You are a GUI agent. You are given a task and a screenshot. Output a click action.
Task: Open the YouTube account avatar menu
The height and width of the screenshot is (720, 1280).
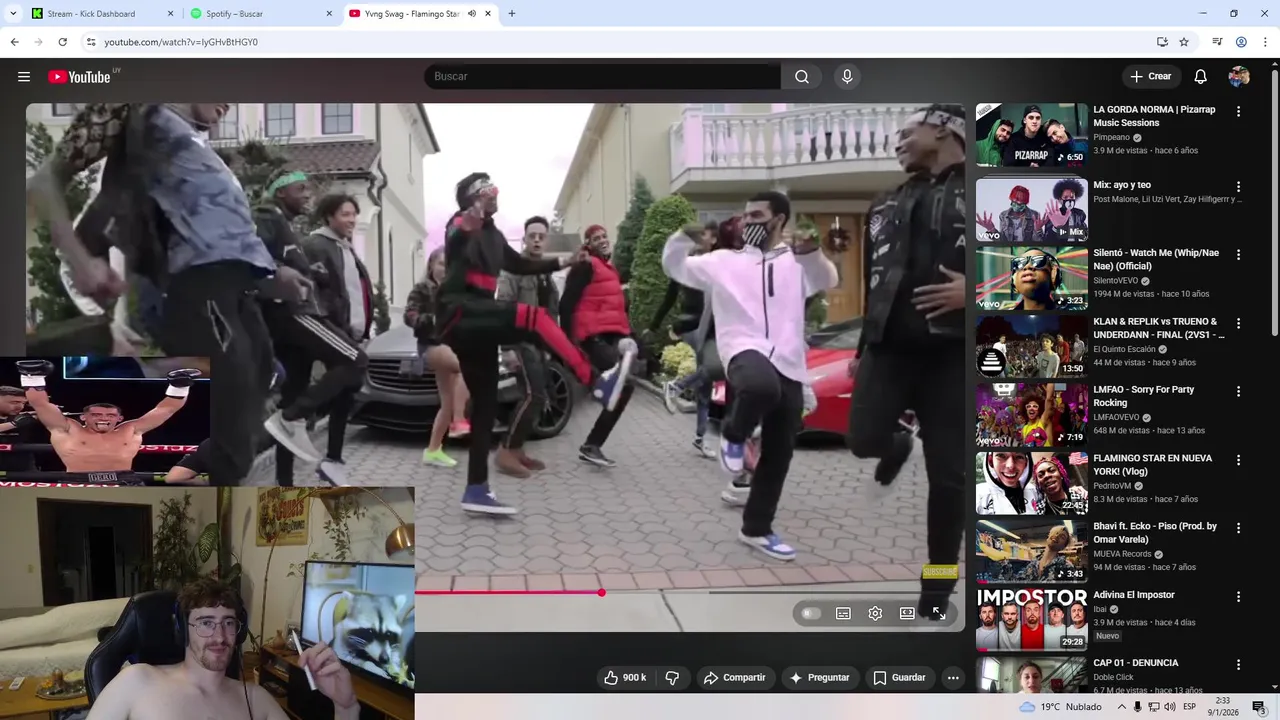pyautogui.click(x=1239, y=77)
